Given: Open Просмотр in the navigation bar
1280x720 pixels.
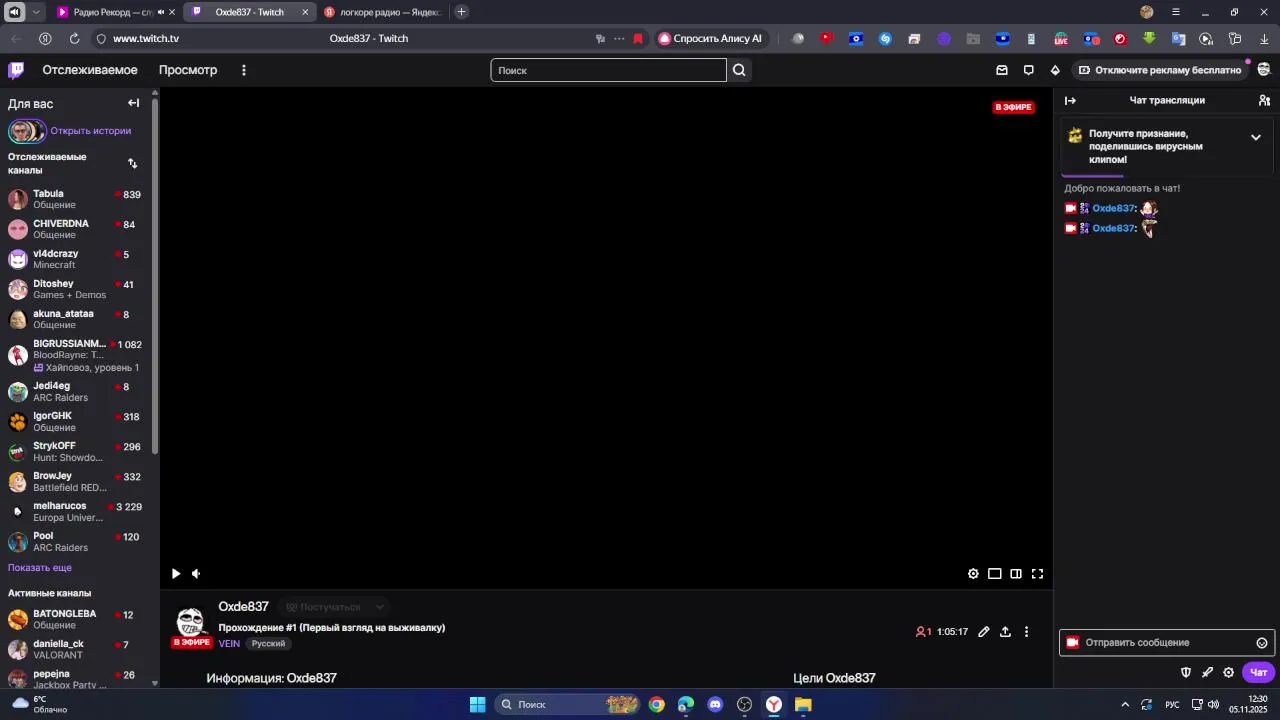Looking at the screenshot, I should click(x=188, y=70).
